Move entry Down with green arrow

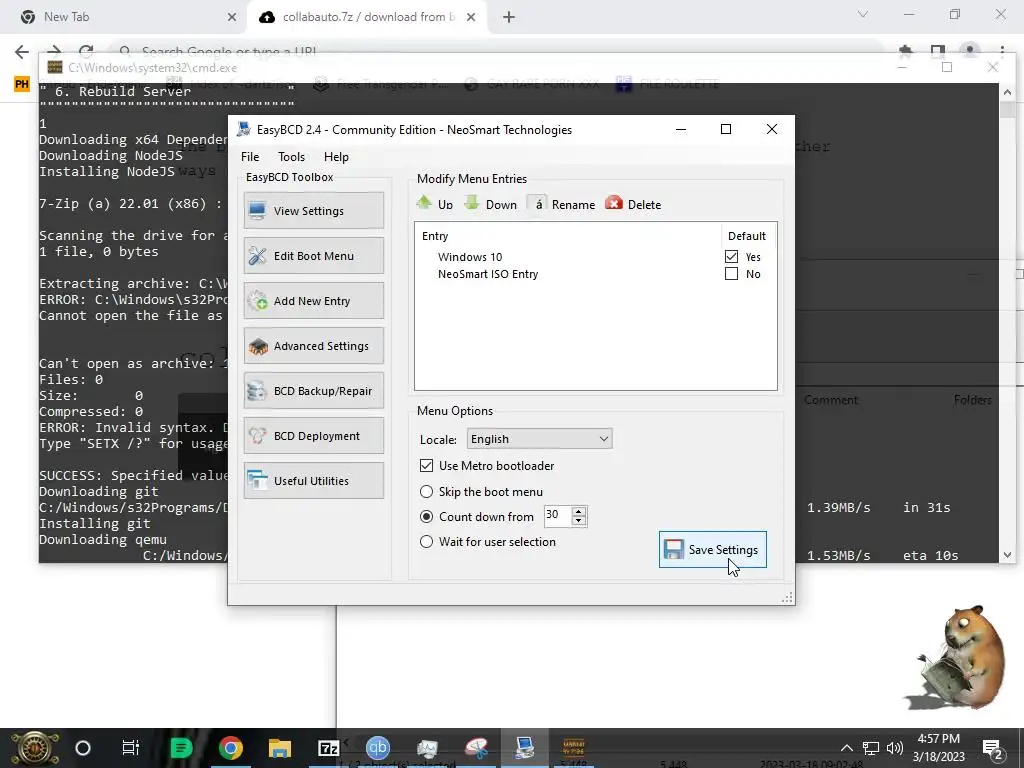pos(490,204)
